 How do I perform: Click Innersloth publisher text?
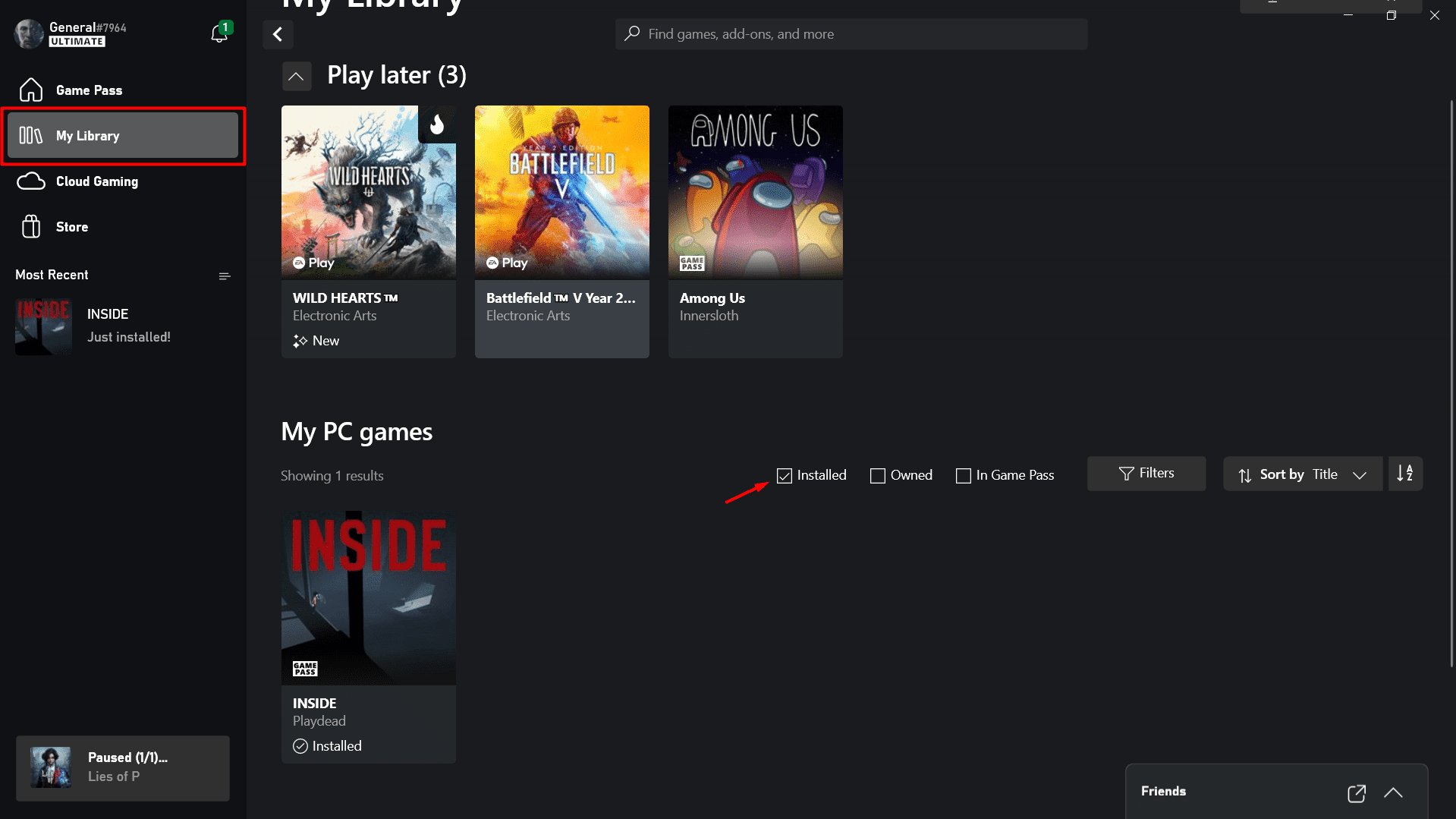tap(709, 316)
